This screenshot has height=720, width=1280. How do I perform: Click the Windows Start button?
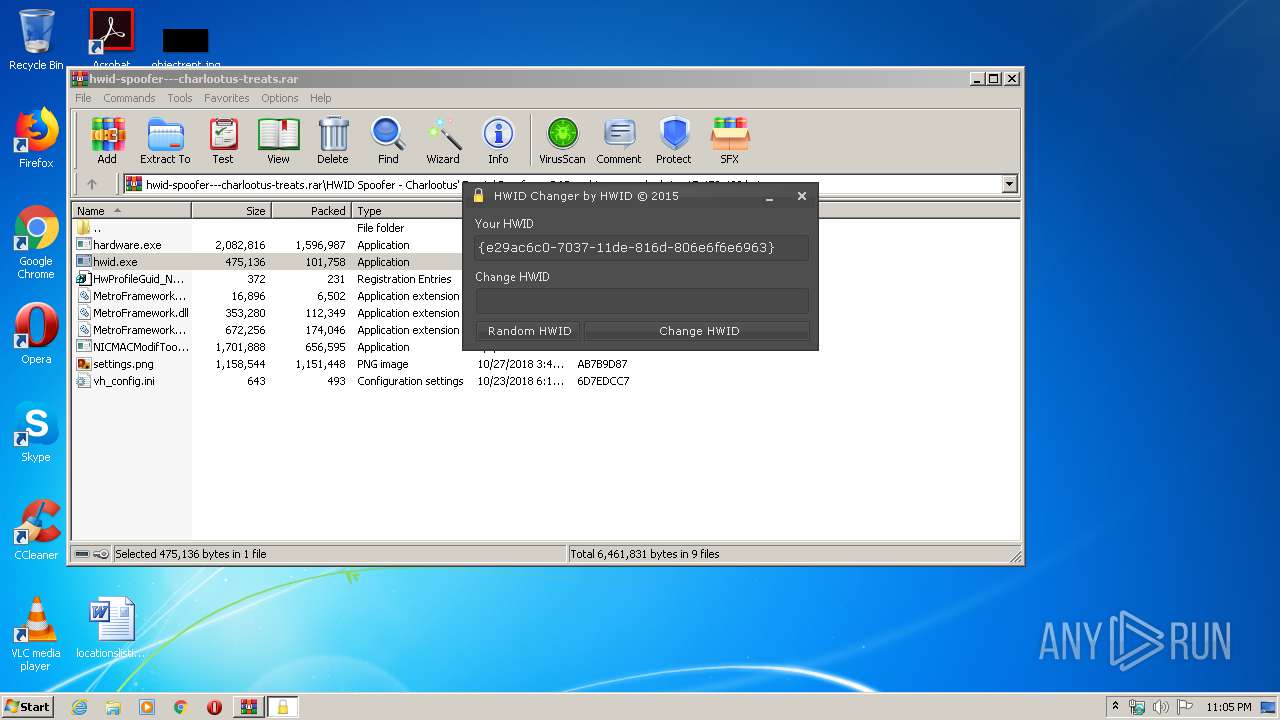[x=28, y=707]
